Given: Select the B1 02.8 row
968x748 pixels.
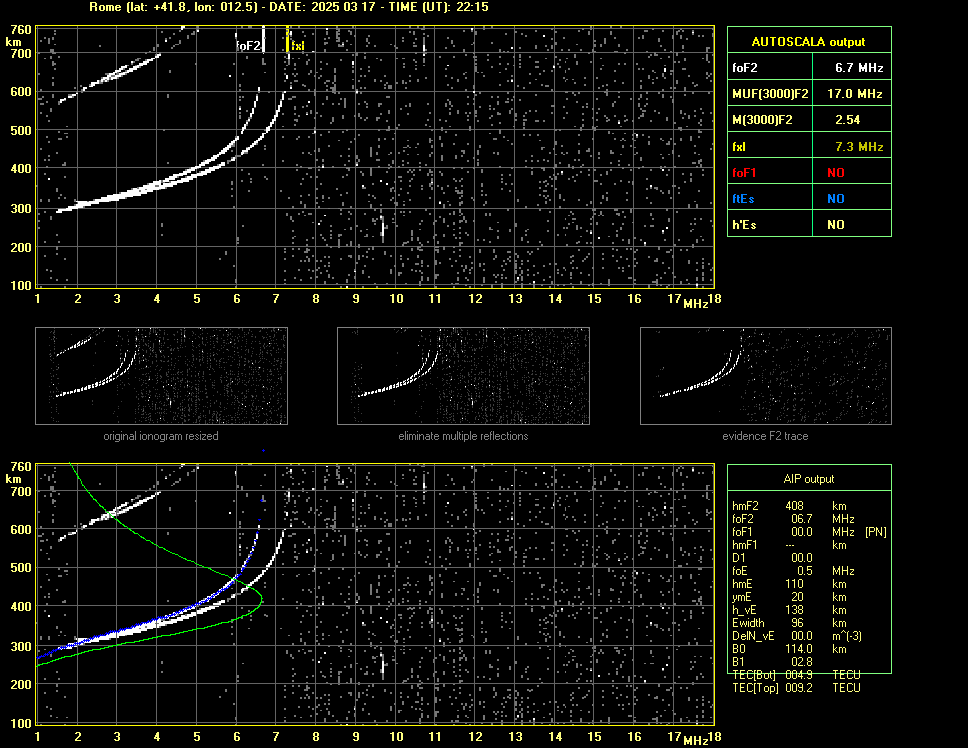Looking at the screenshot, I should (x=772, y=662).
